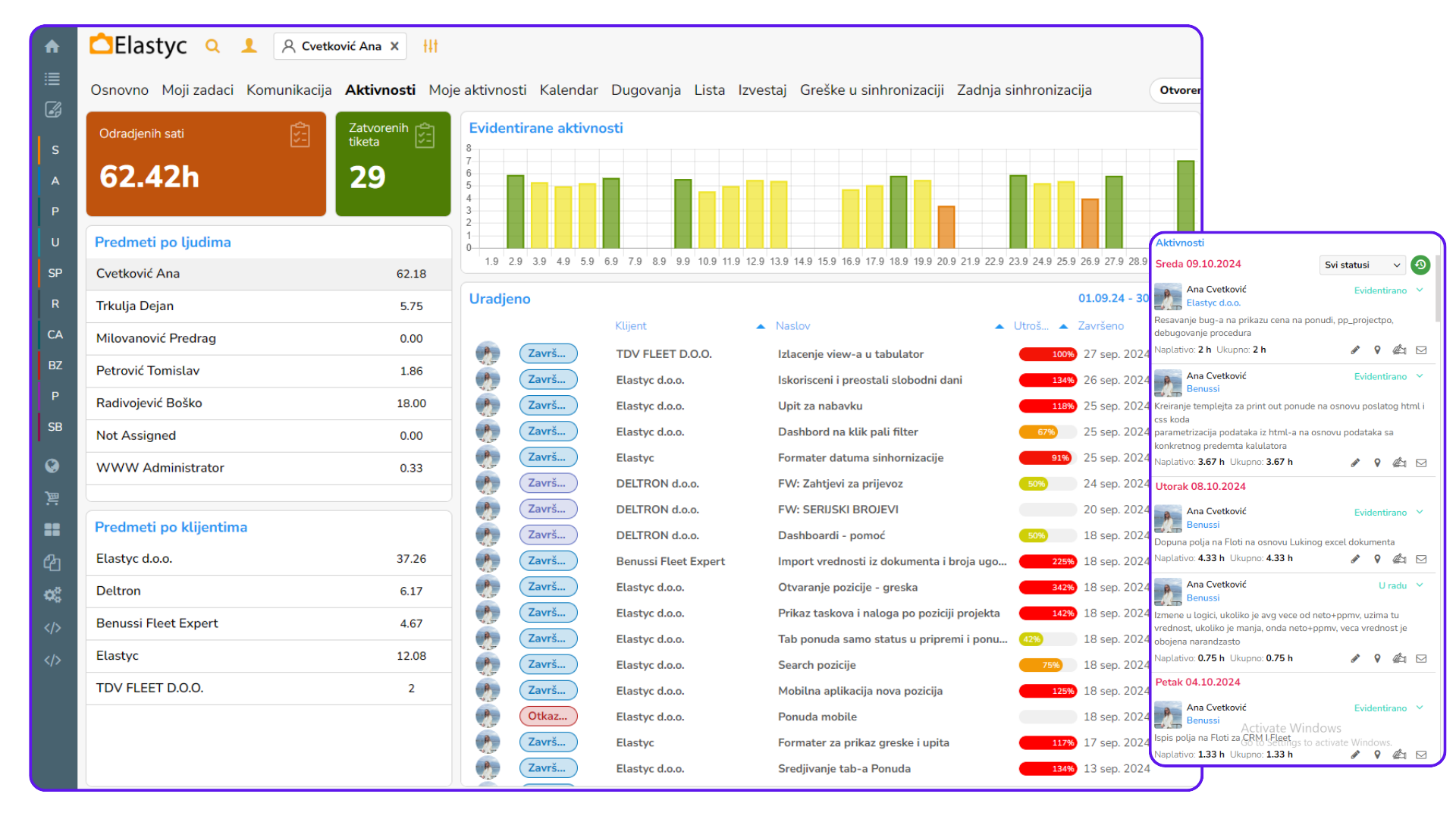The height and width of the screenshot is (819, 1456).
Task: Sort by Klijent column header
Action: 630,326
